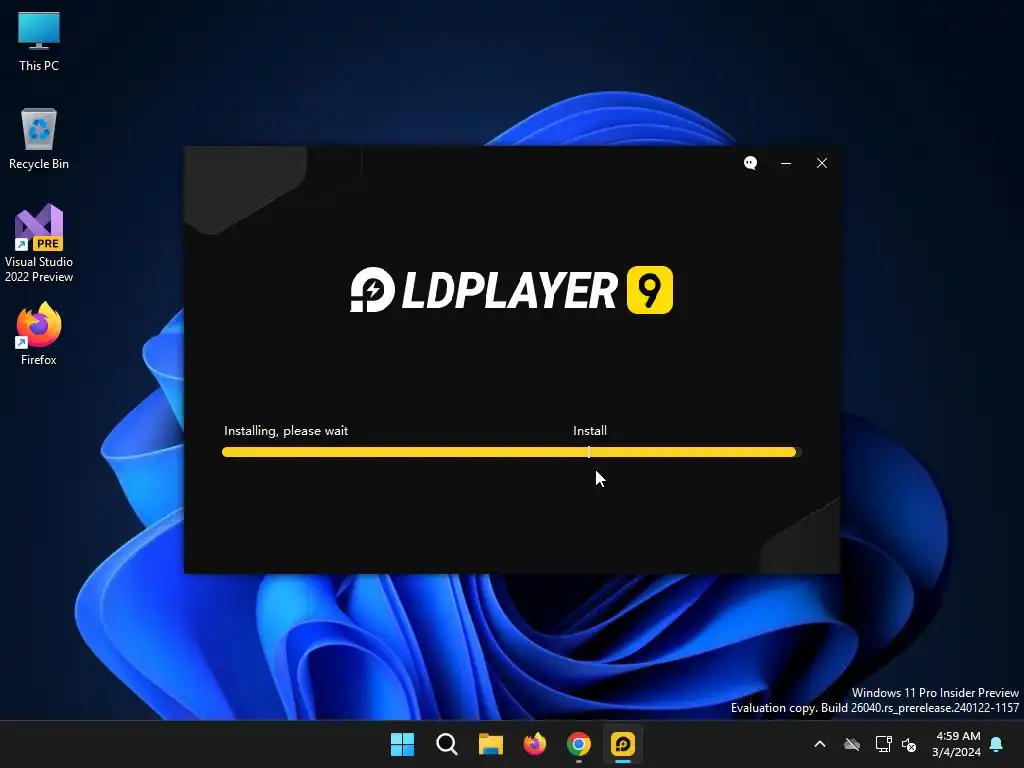Select the Recycle Bin desktop icon

click(39, 139)
